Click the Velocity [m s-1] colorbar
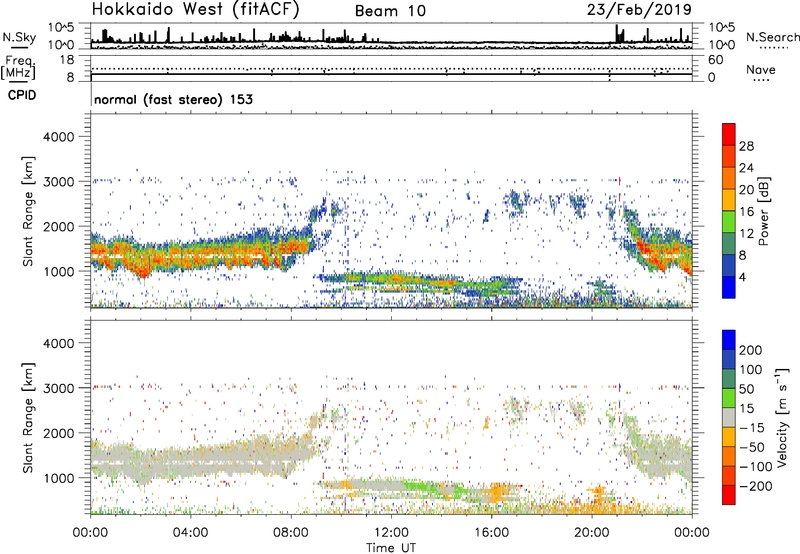 pyautogui.click(x=729, y=417)
